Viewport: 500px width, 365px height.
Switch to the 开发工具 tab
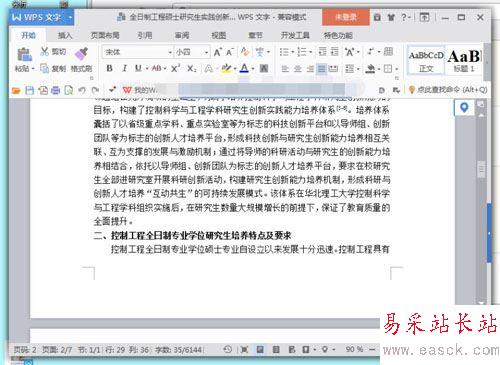pos(295,35)
